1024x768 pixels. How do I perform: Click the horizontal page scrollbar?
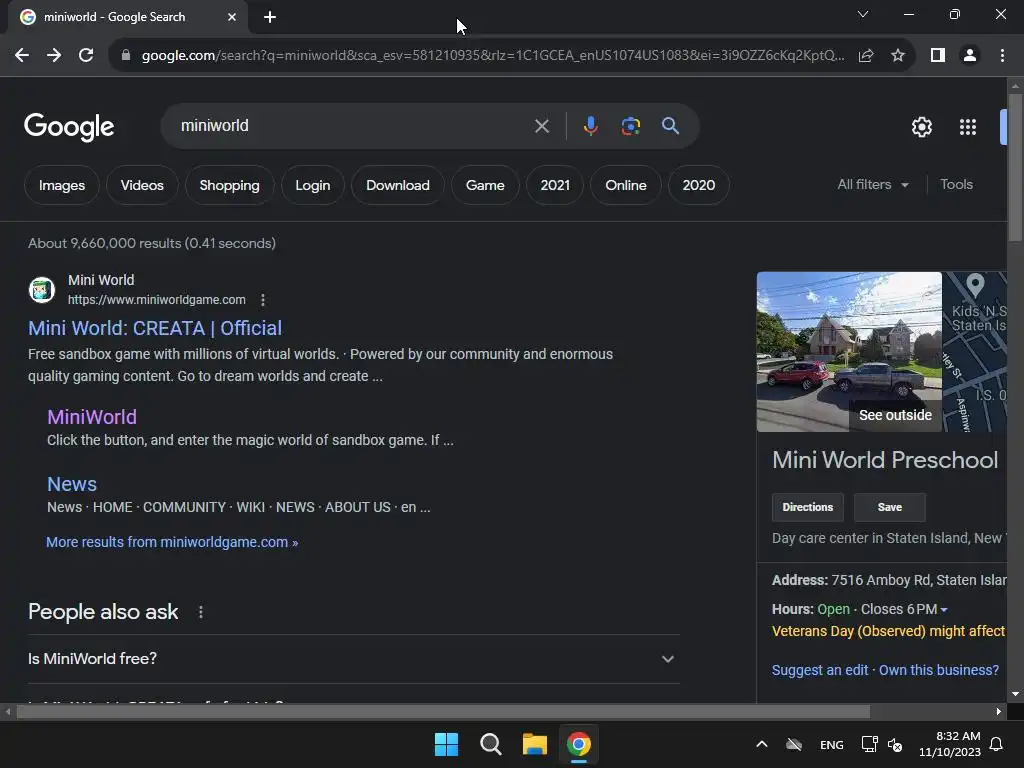point(443,712)
